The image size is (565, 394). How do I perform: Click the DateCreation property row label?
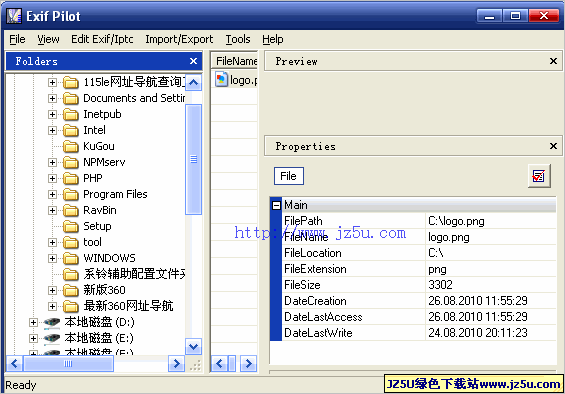[315, 301]
